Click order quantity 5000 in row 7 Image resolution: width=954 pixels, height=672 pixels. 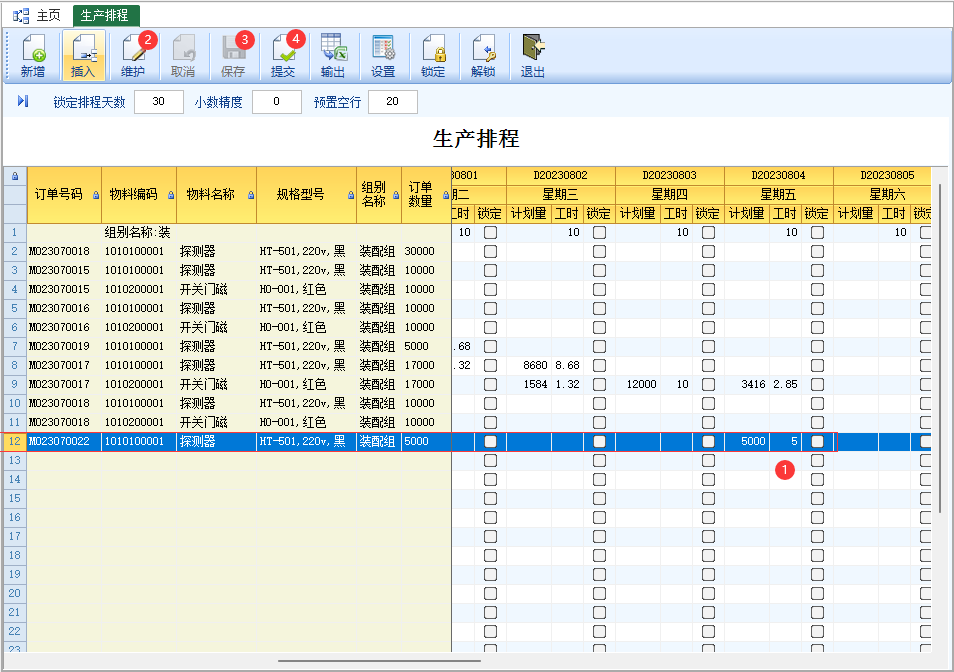pyautogui.click(x=426, y=346)
